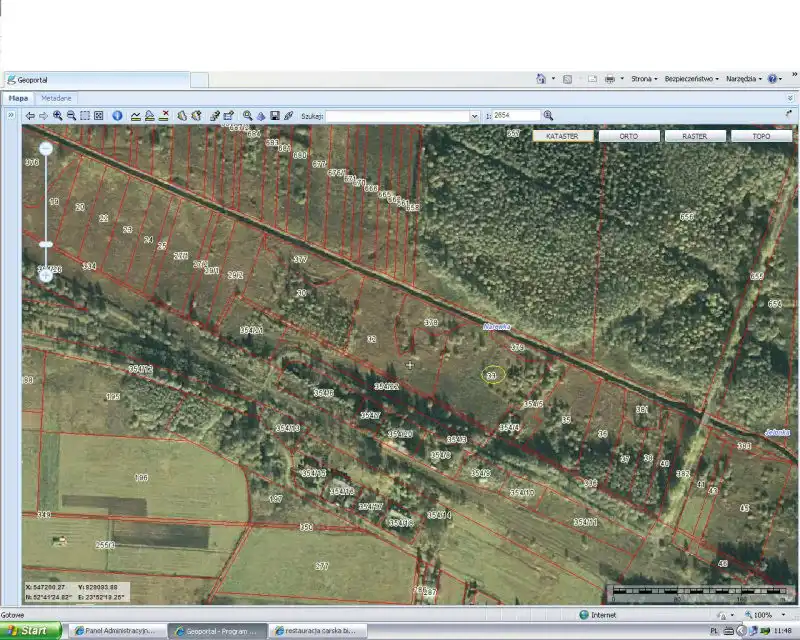The image size is (800, 640).
Task: Click the zoom in magnifier tool
Action: coord(58,116)
